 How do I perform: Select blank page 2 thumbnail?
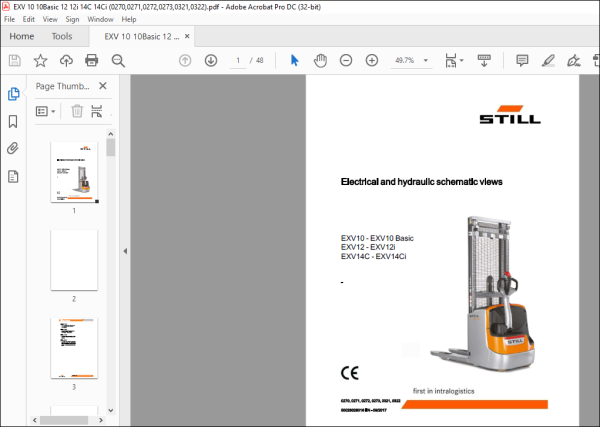[74, 260]
